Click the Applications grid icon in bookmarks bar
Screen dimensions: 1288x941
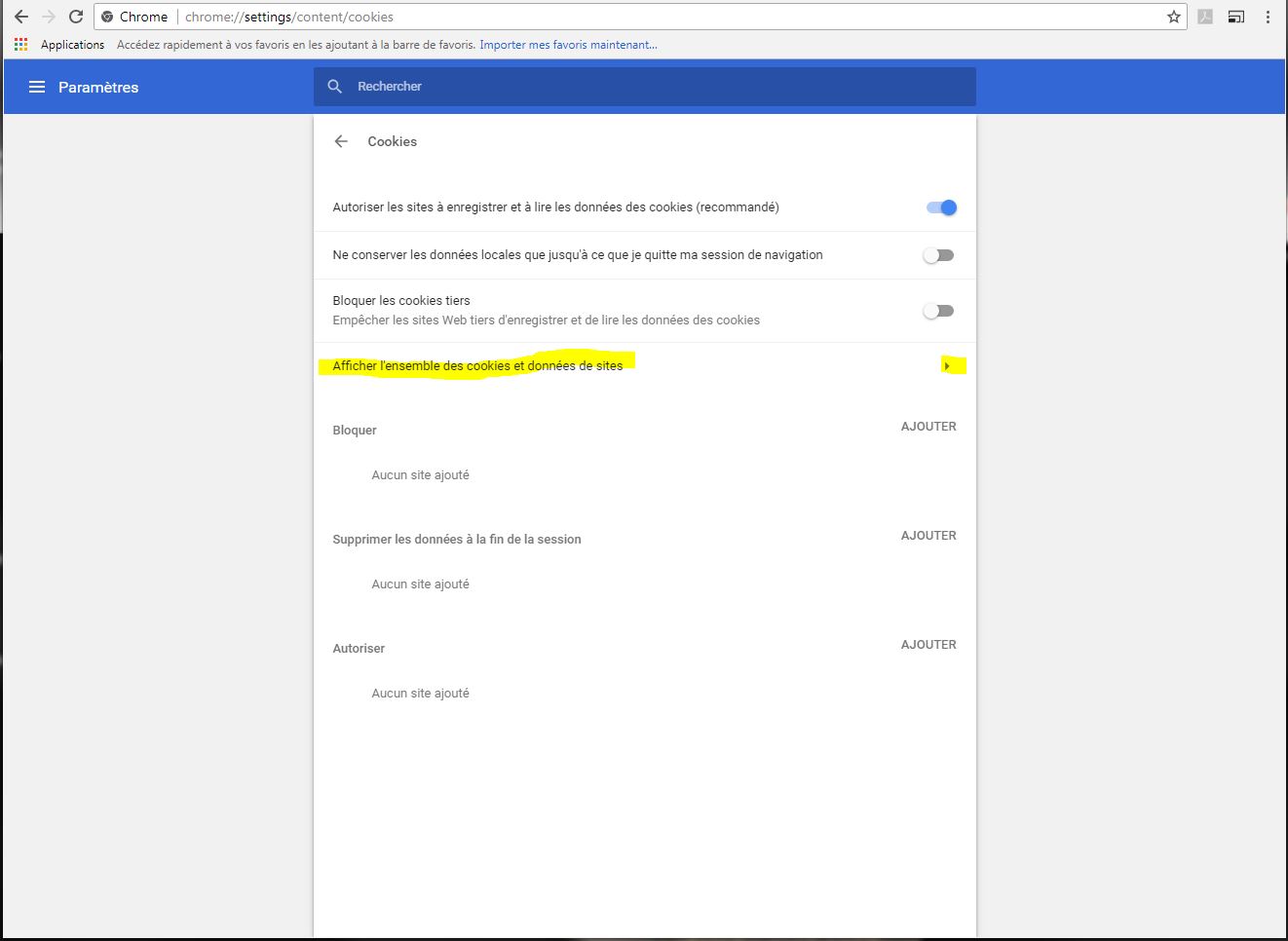pos(20,45)
